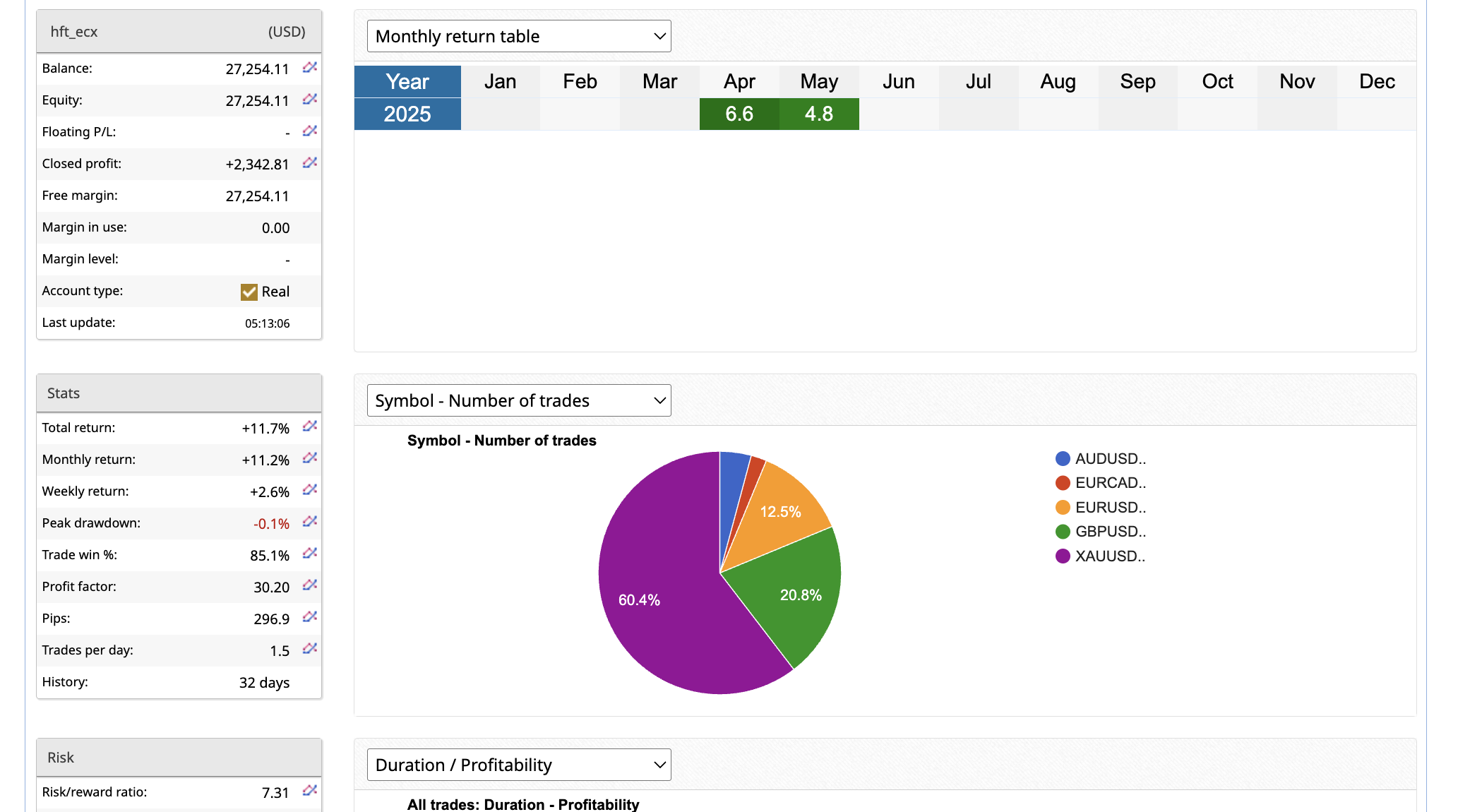This screenshot has width=1470, height=812.
Task: Click chart icon for Trade win %
Action: [x=309, y=554]
